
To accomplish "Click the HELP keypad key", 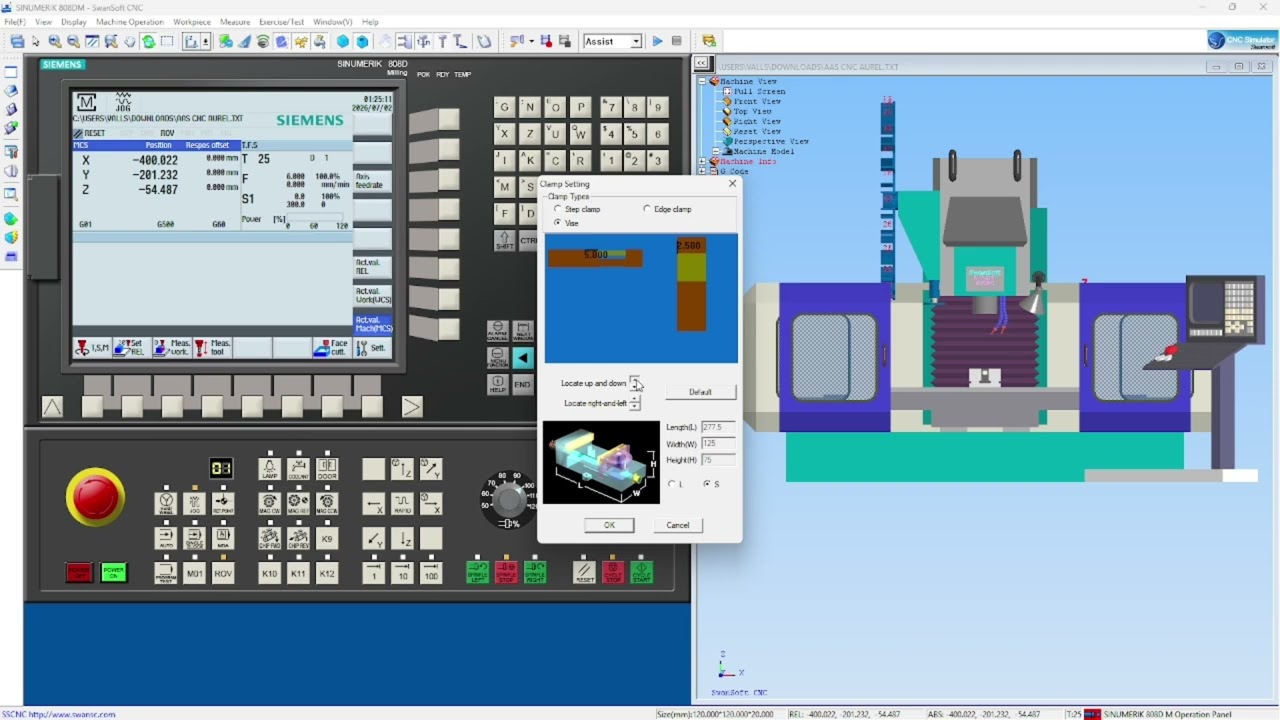I will (497, 384).
